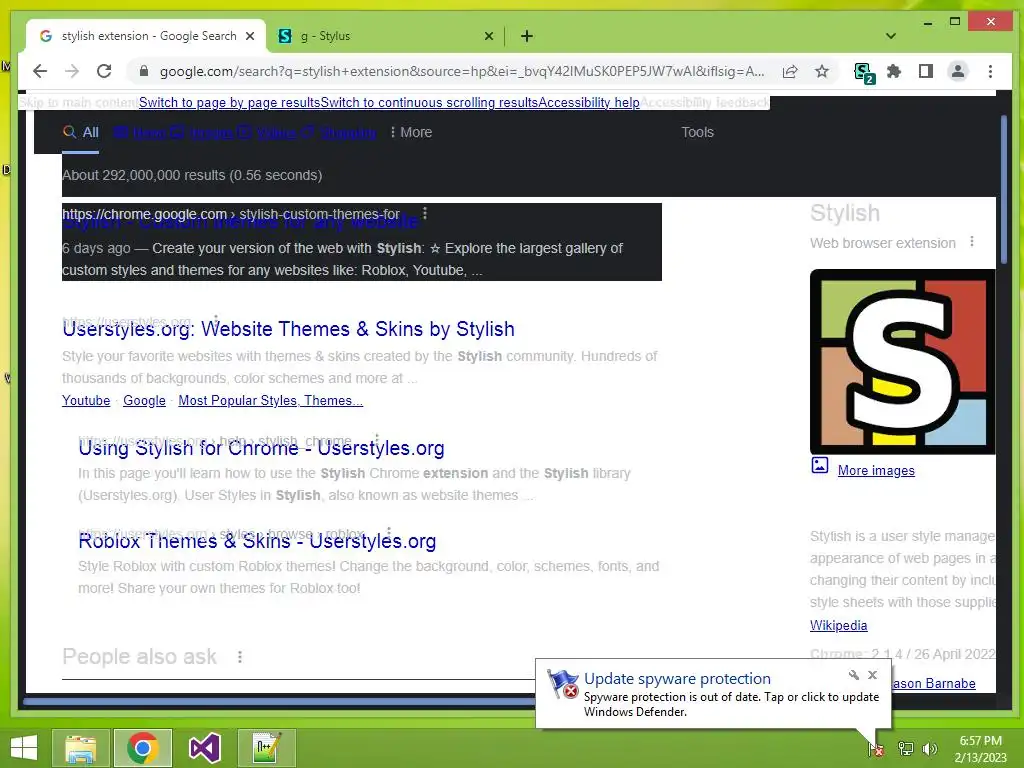Open the search Tools options
The image size is (1024, 768).
(x=697, y=133)
